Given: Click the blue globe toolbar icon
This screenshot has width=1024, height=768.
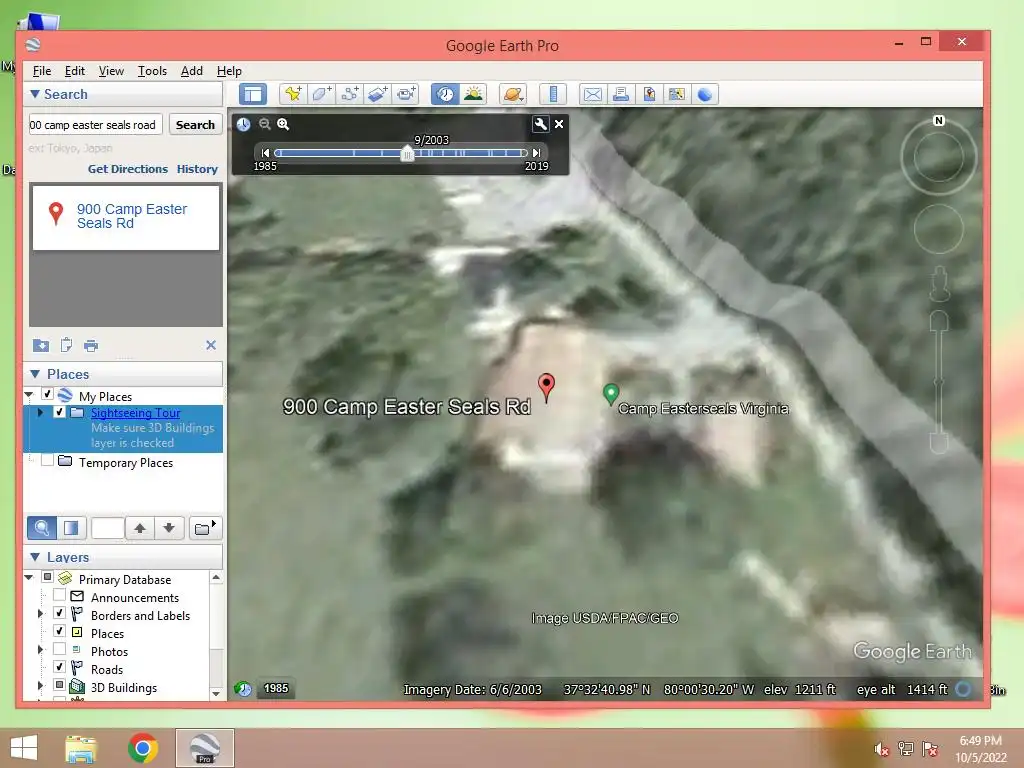Looking at the screenshot, I should (705, 94).
